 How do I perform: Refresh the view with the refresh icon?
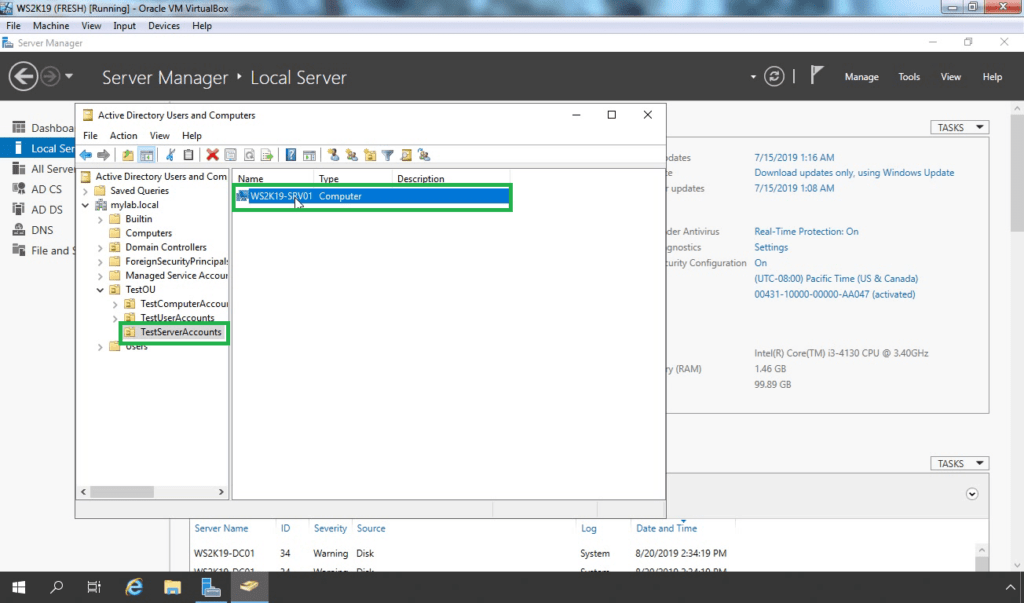point(249,154)
